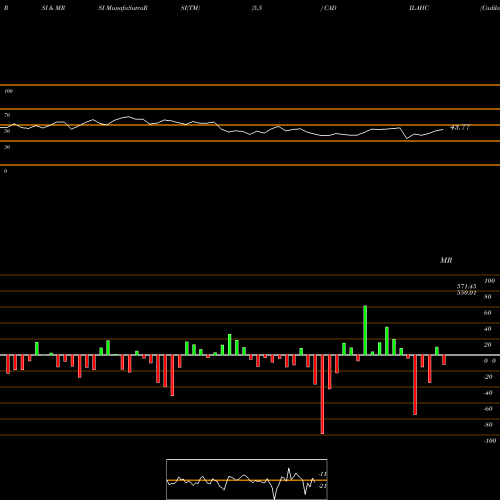Click the end of the RSI line
This screenshot has width=500, height=500.
coord(443,129)
